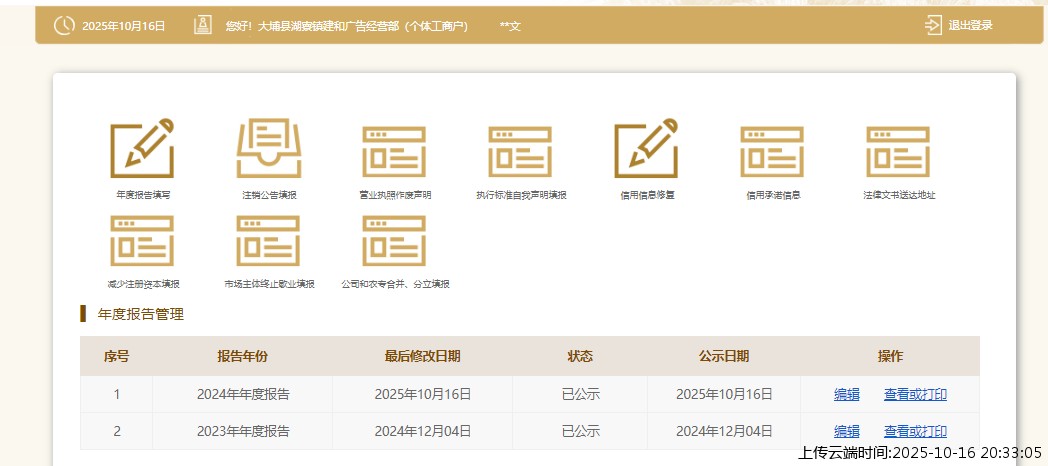Click the 信用承诺信息 icon
Viewport: 1048px width, 466px height.
(772, 151)
